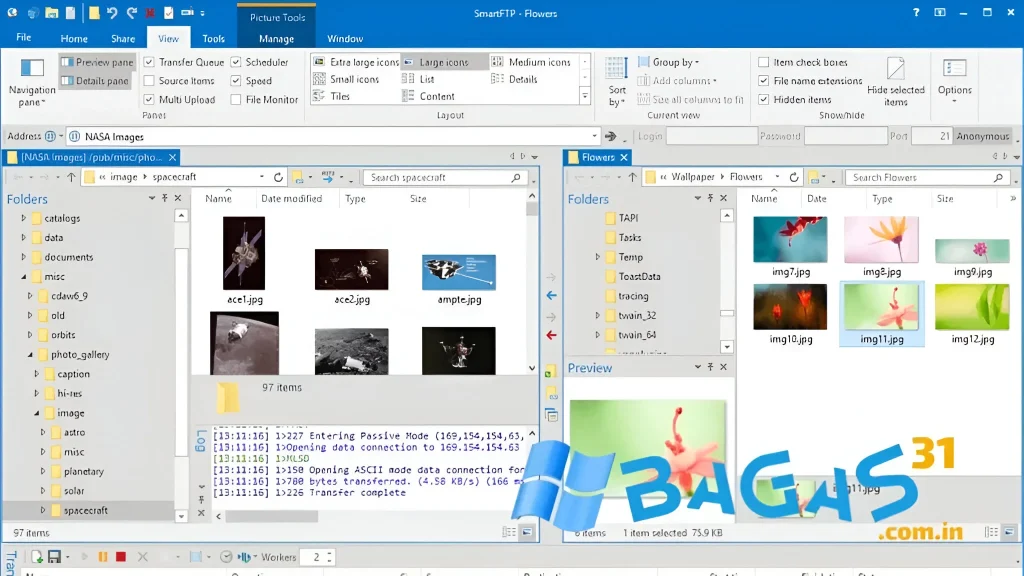1024x576 pixels.
Task: Open the Options button
Action: pyautogui.click(x=954, y=82)
